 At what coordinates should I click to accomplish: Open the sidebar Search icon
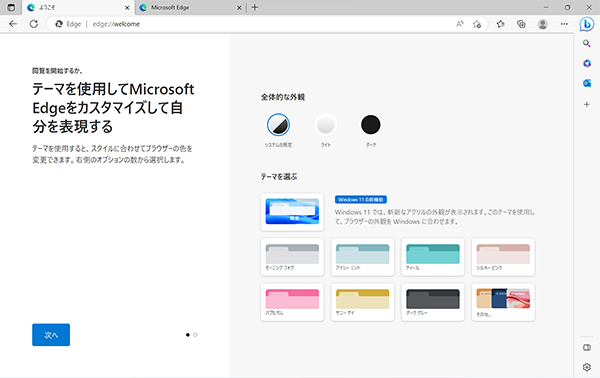[587, 44]
